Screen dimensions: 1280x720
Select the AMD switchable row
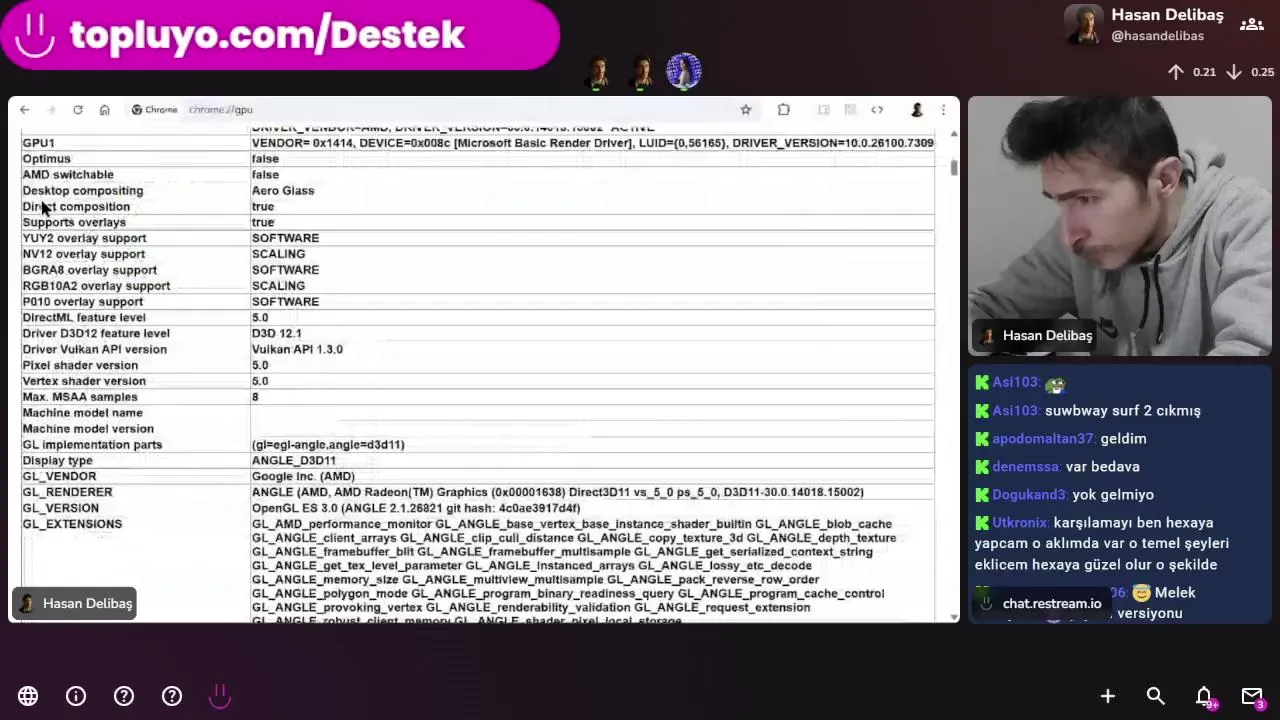478,175
